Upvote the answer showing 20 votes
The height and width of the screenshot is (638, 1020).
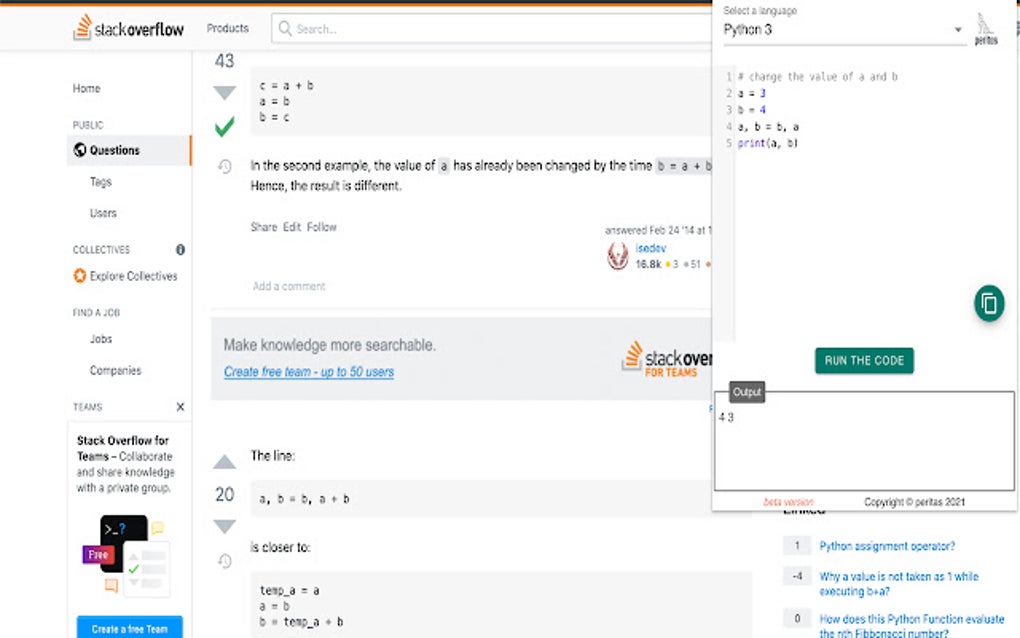click(x=222, y=462)
